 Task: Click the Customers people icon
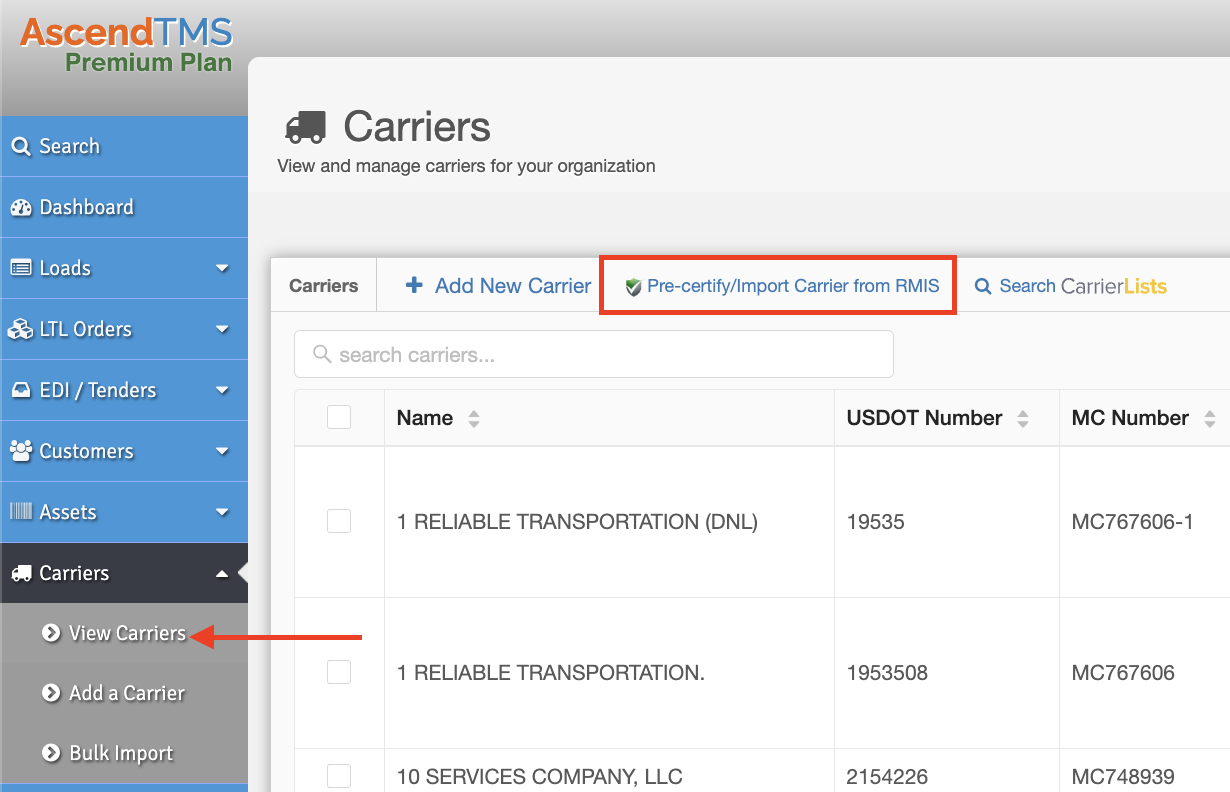(21, 451)
